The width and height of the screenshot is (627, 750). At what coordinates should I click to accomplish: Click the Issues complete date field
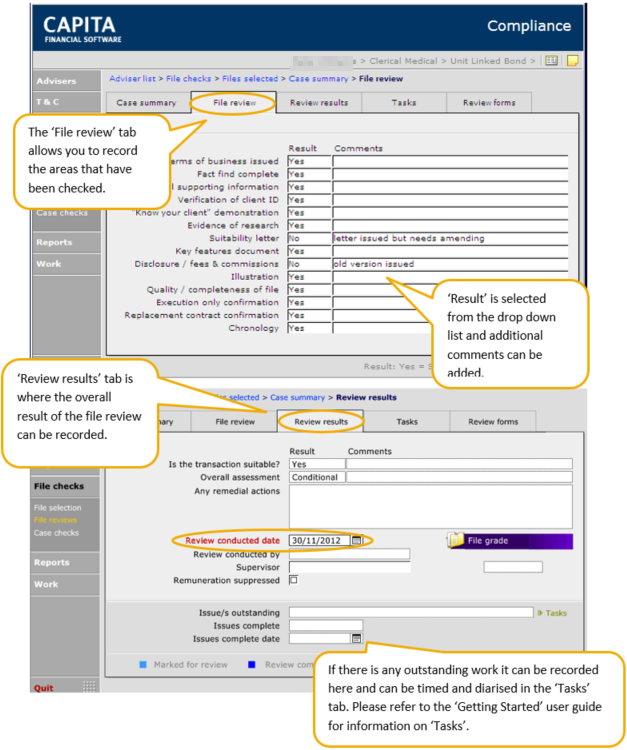tap(319, 639)
